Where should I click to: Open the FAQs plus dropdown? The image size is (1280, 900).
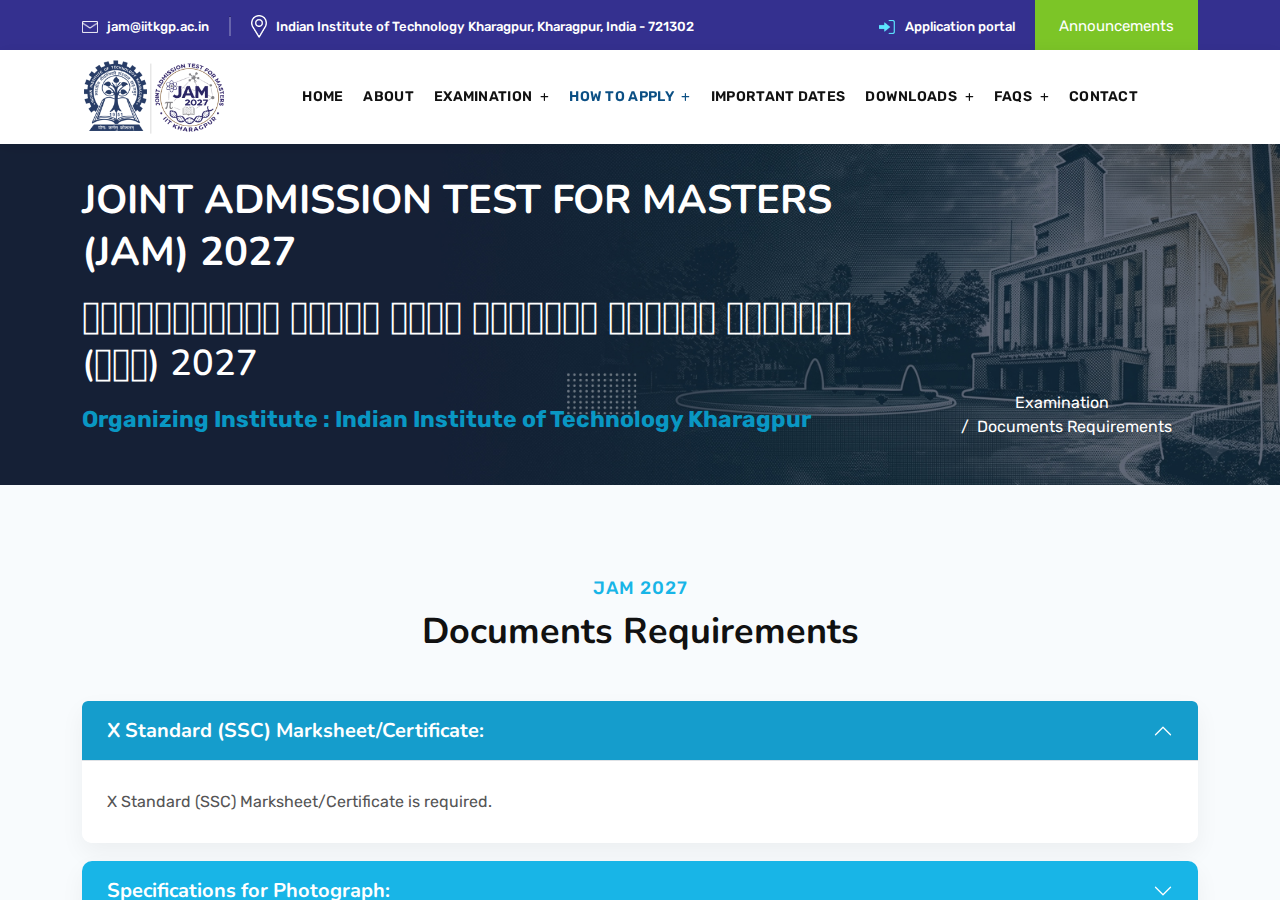[1044, 97]
